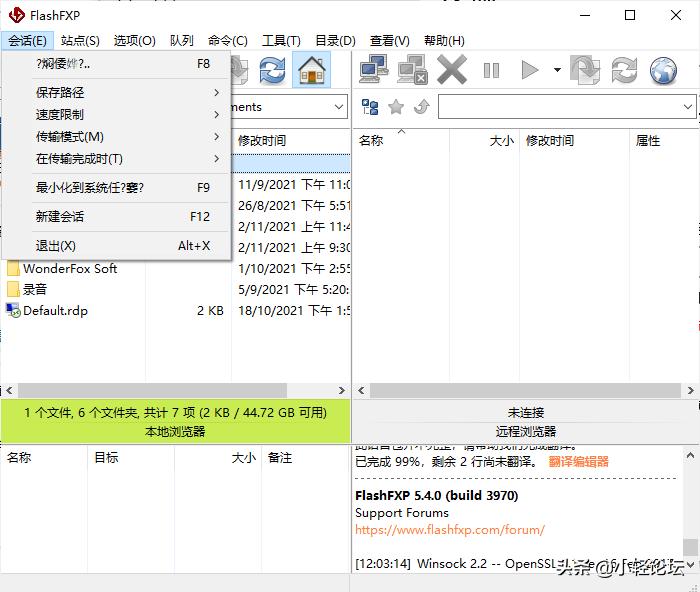Click the remote pane horizontal scrollbar thumb

pos(525,391)
